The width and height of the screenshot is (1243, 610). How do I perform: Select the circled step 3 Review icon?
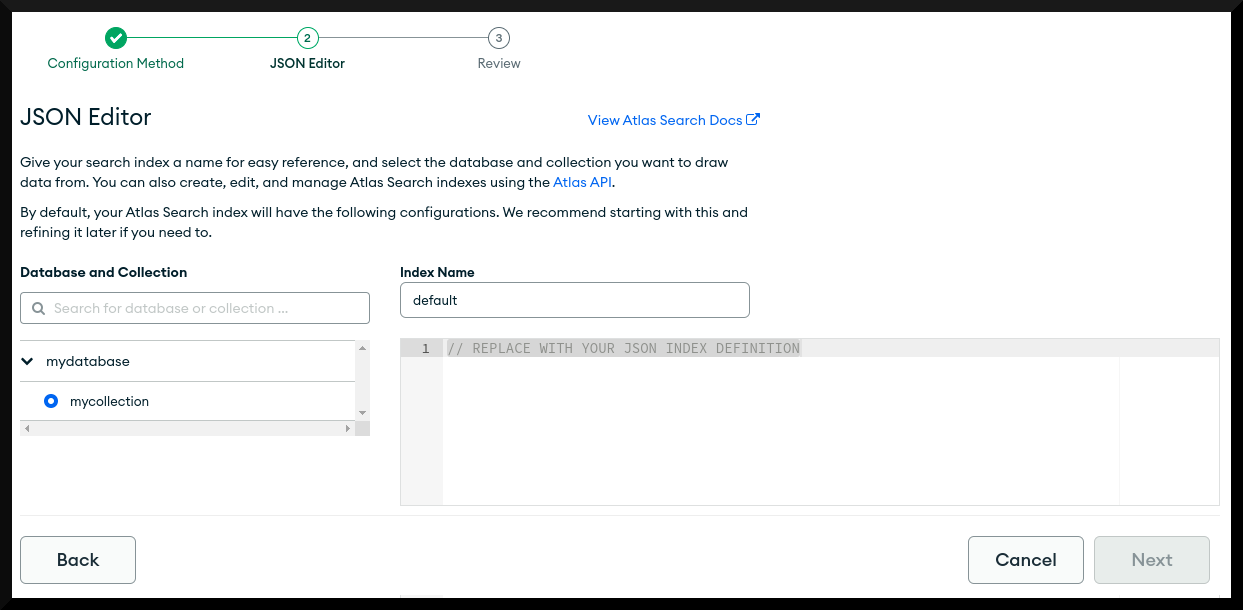498,38
